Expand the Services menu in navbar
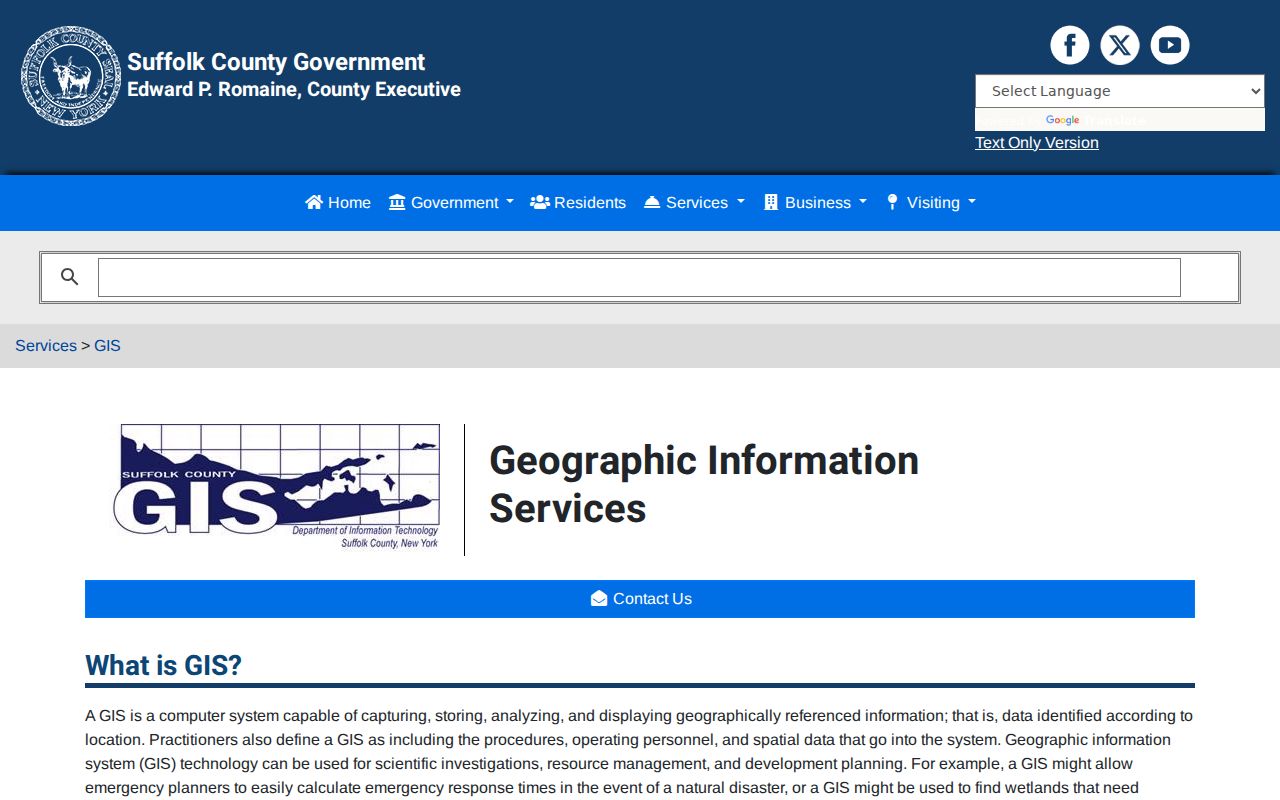The height and width of the screenshot is (800, 1280). pos(694,202)
